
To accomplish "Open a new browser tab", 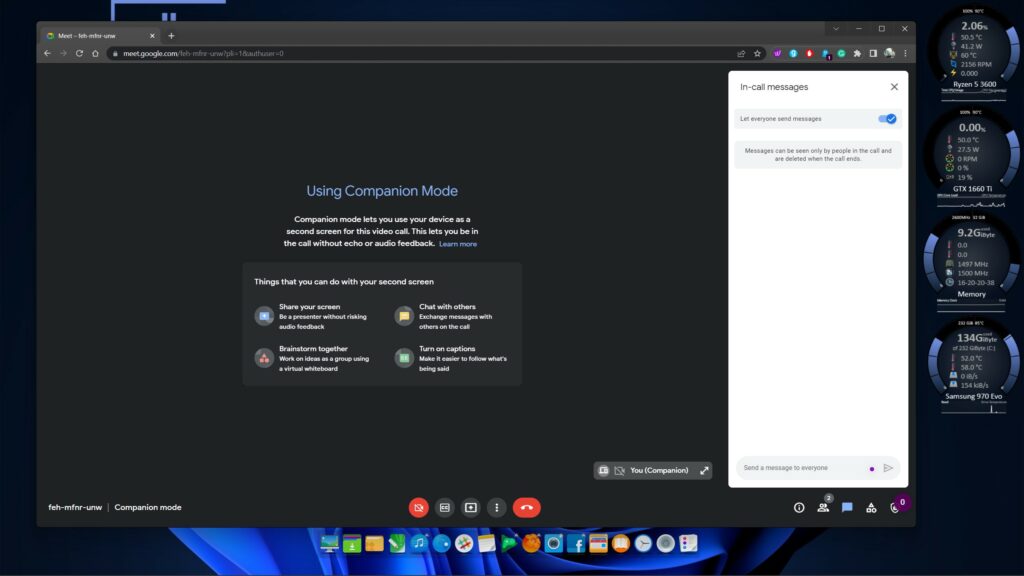I will [171, 36].
